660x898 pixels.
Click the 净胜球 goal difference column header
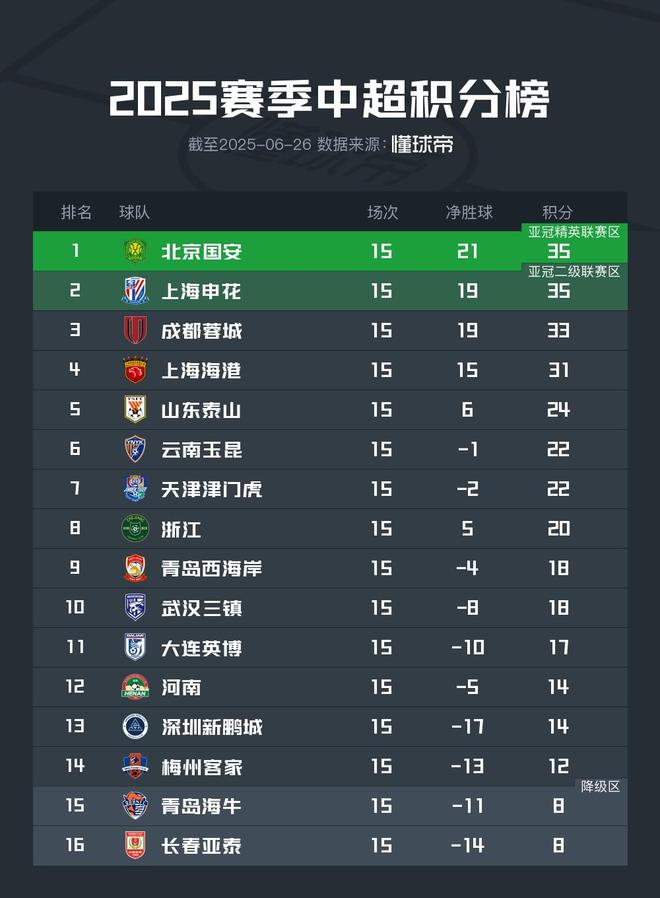point(469,212)
